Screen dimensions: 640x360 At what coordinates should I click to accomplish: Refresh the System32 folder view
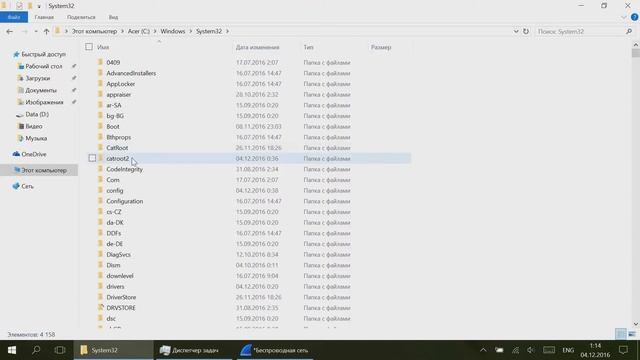pyautogui.click(x=526, y=31)
